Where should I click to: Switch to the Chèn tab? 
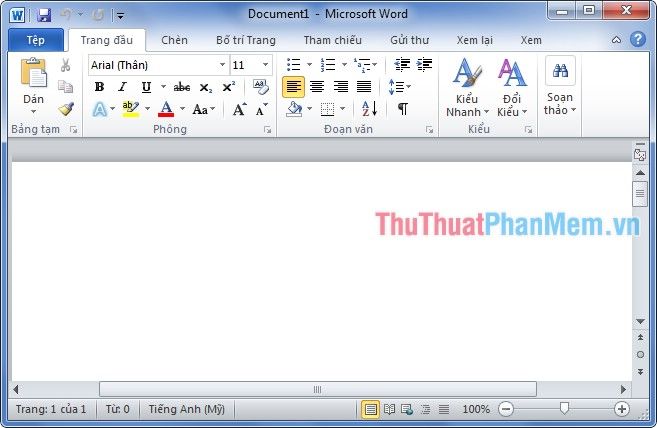coord(174,40)
